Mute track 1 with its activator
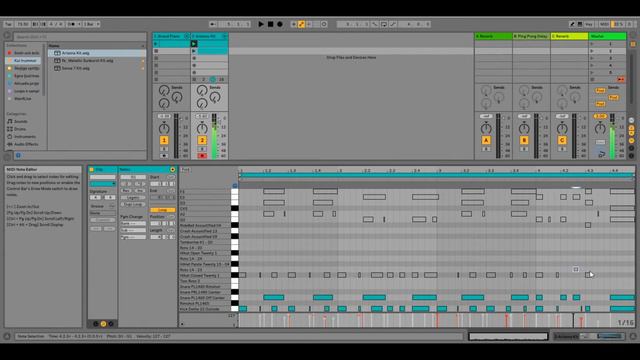640x360 pixels. point(164,140)
